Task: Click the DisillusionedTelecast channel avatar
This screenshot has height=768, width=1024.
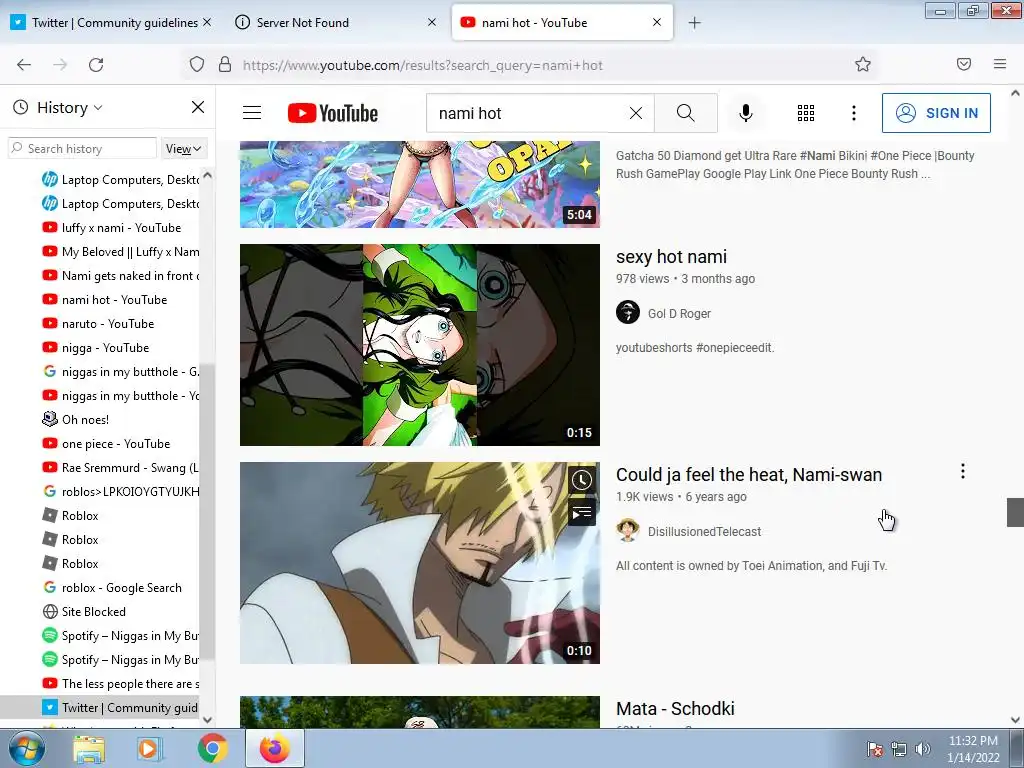Action: click(x=628, y=530)
